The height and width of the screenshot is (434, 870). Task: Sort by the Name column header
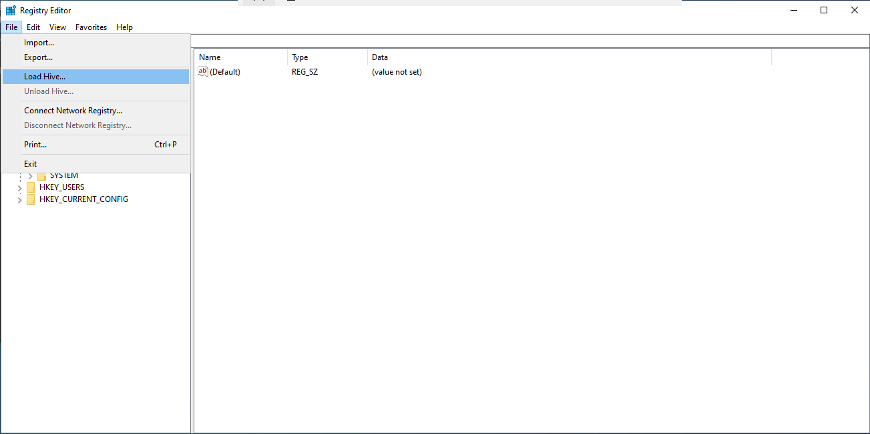click(241, 57)
